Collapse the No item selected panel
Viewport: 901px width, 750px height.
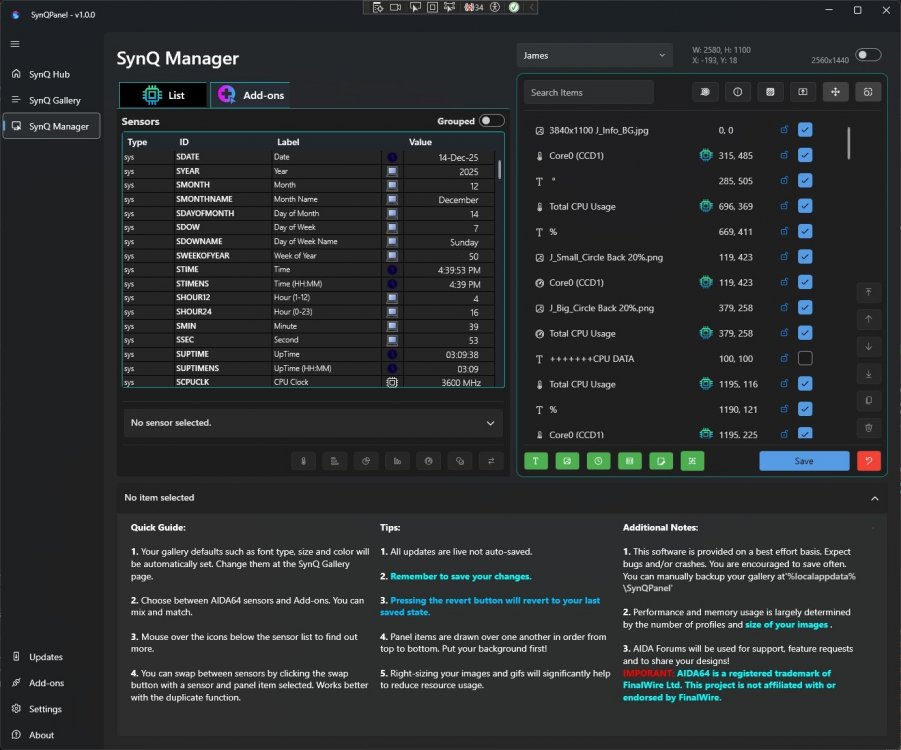875,498
